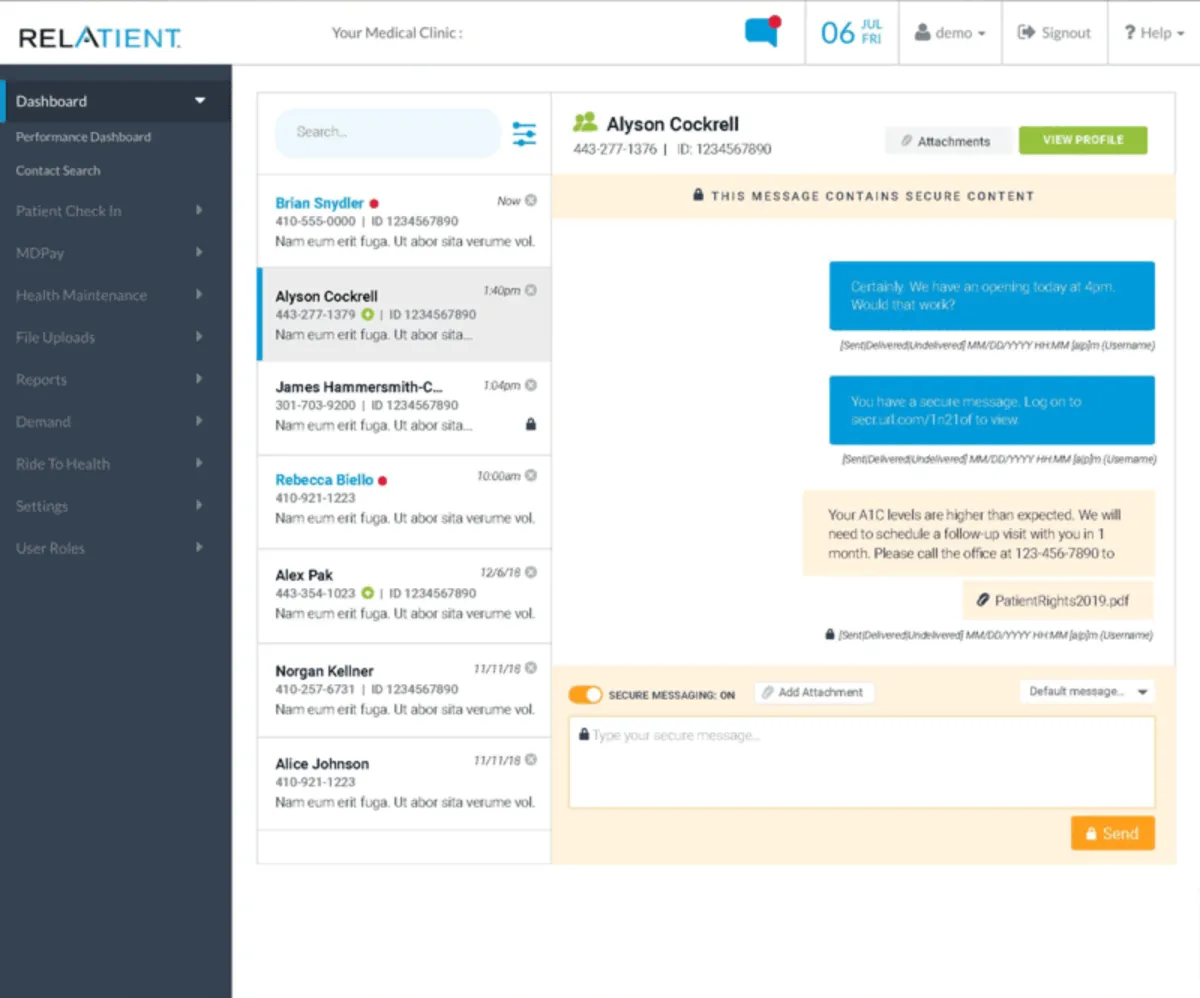Open Contact Search in sidebar
Image resolution: width=1200 pixels, height=998 pixels.
tap(58, 171)
